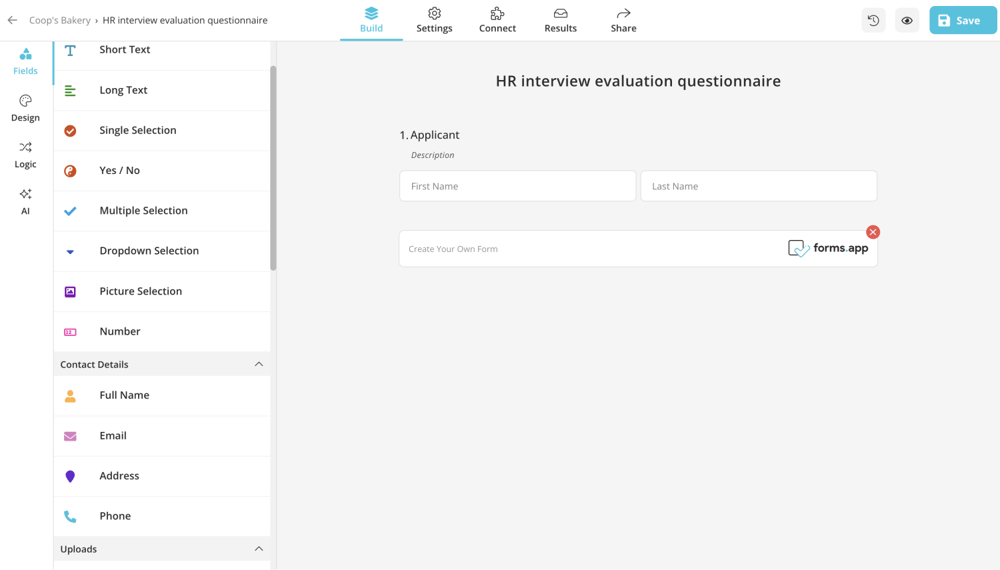Add a Multiple Selection field
Image resolution: width=1000 pixels, height=570 pixels.
tap(162, 211)
